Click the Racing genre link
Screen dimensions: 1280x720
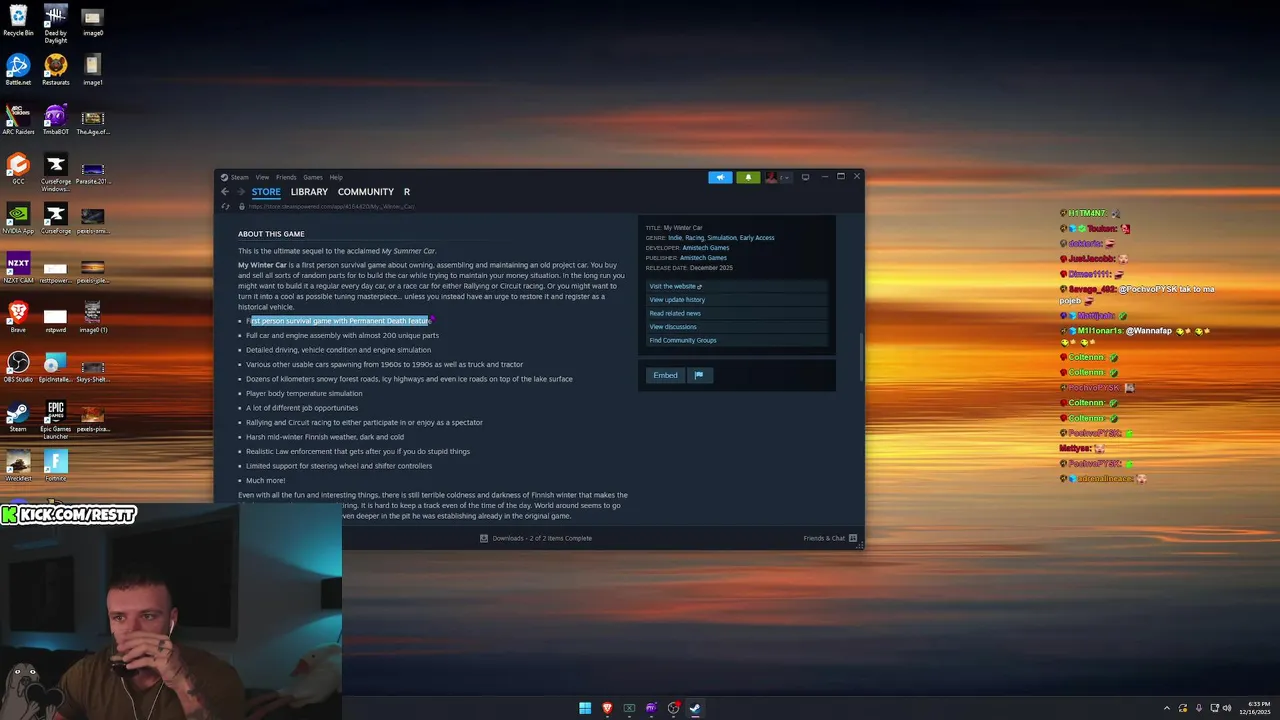(x=694, y=238)
